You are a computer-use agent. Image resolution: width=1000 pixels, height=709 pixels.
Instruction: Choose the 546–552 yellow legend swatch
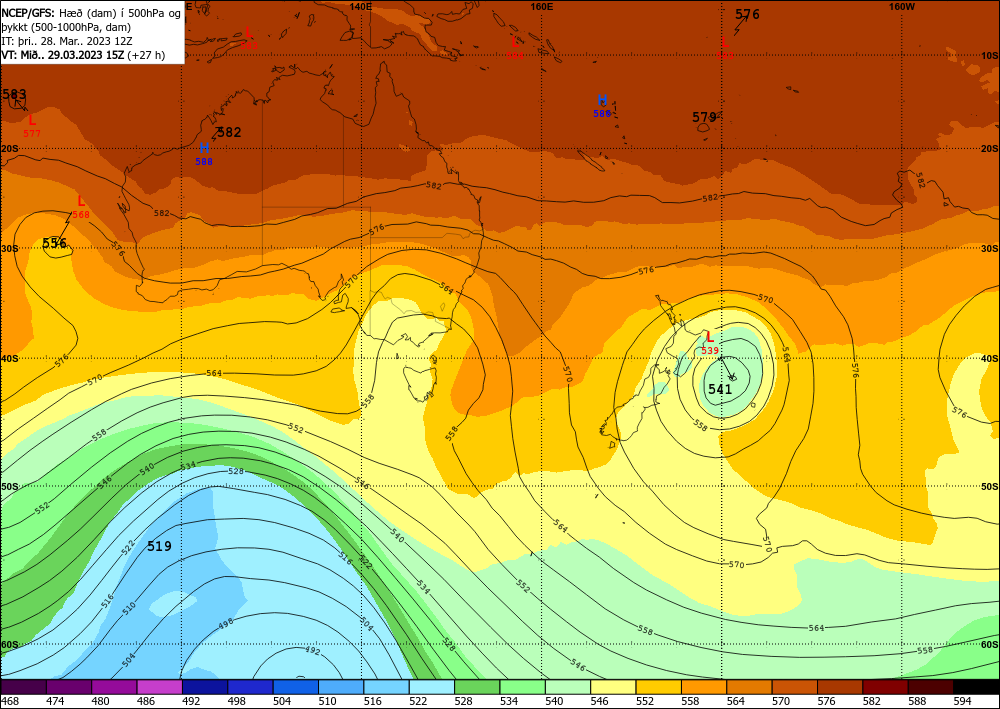click(613, 687)
